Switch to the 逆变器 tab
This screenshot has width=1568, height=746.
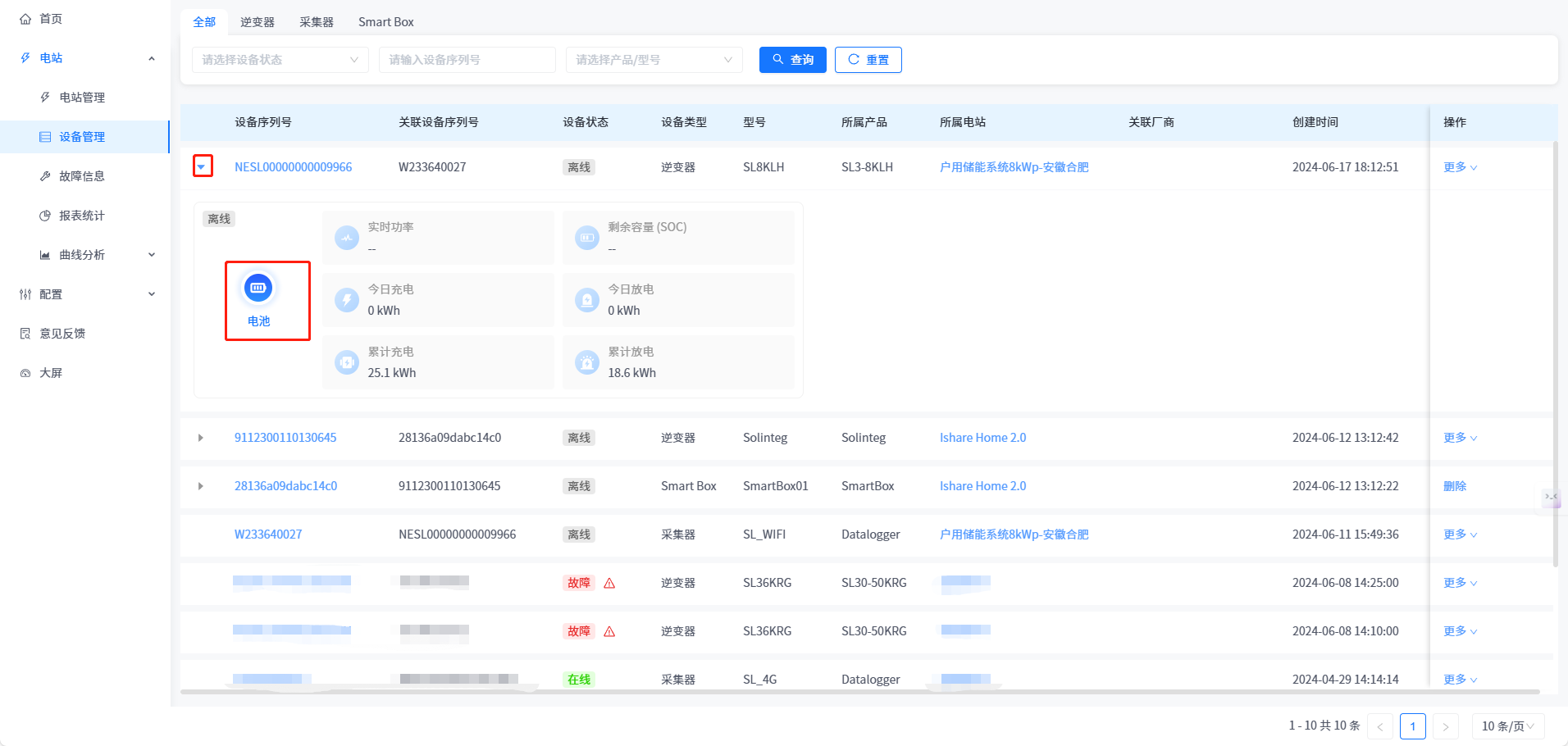258,22
